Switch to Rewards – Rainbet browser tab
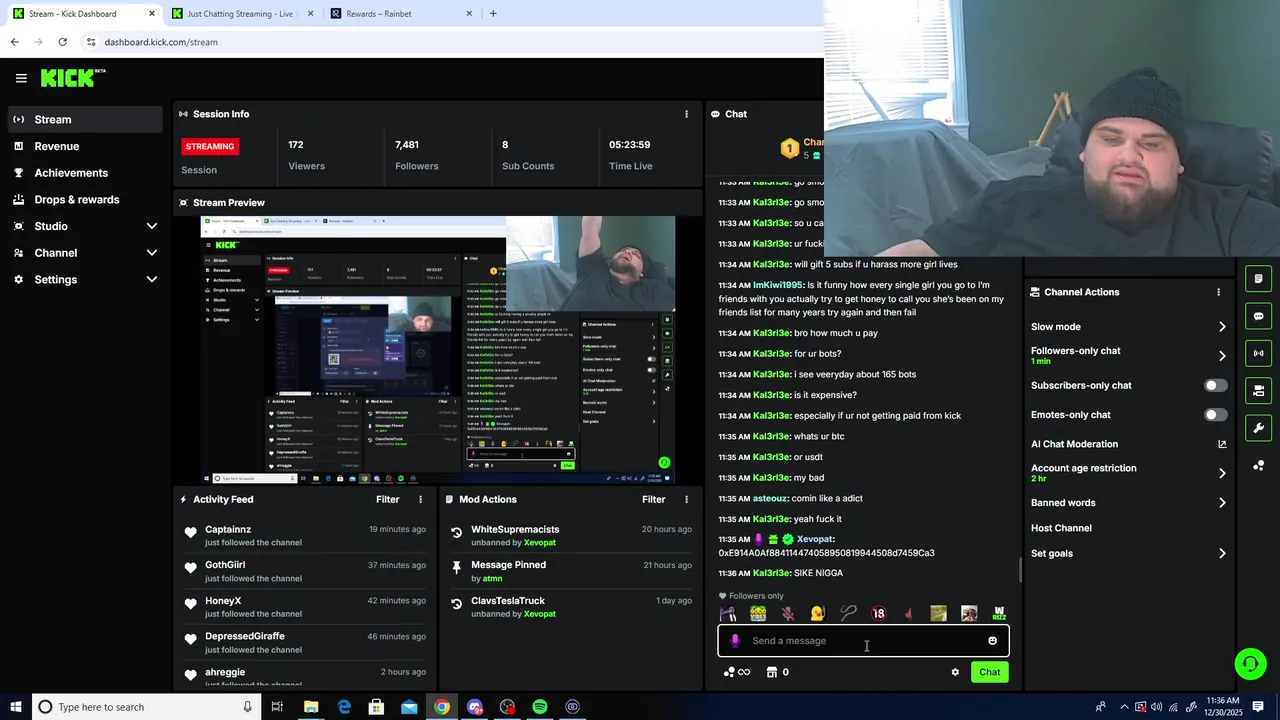The image size is (1280, 720). [x=401, y=14]
